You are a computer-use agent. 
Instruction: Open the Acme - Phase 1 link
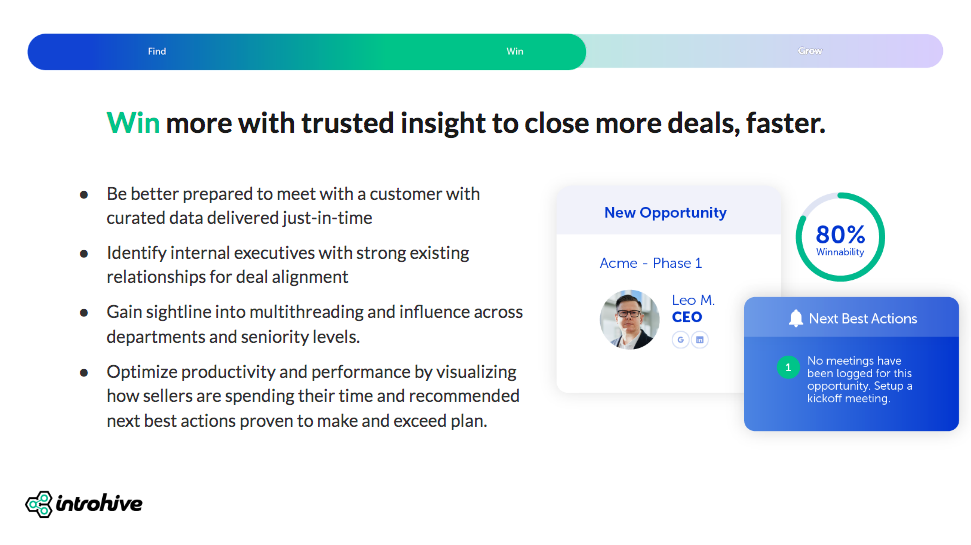click(651, 263)
